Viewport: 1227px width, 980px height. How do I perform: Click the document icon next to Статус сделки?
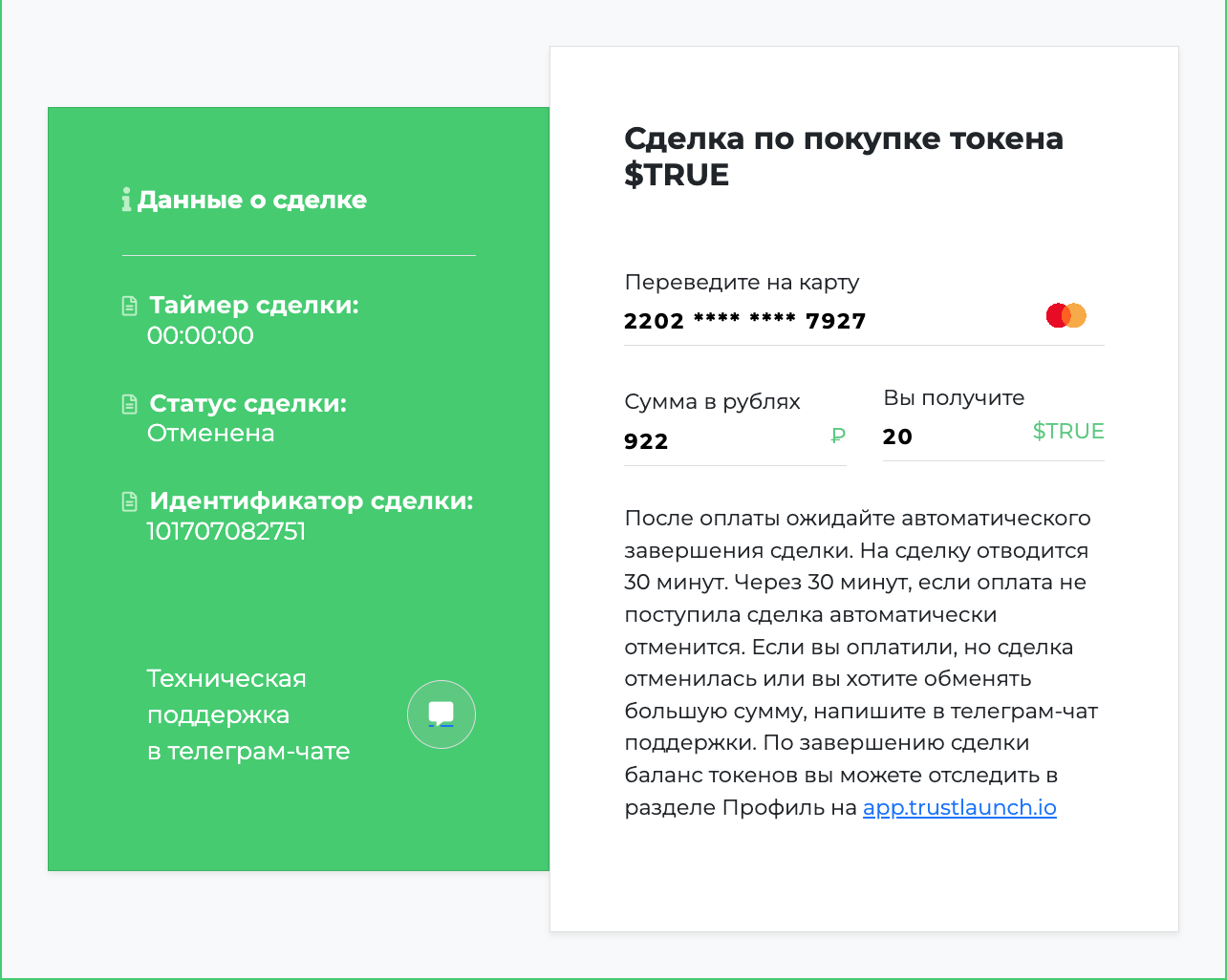tap(130, 404)
